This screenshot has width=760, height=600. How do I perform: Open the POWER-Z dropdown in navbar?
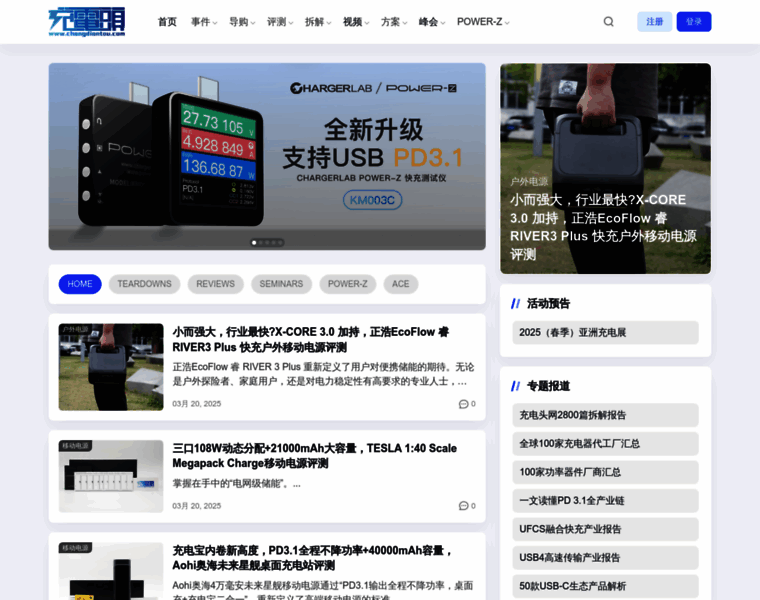point(482,22)
